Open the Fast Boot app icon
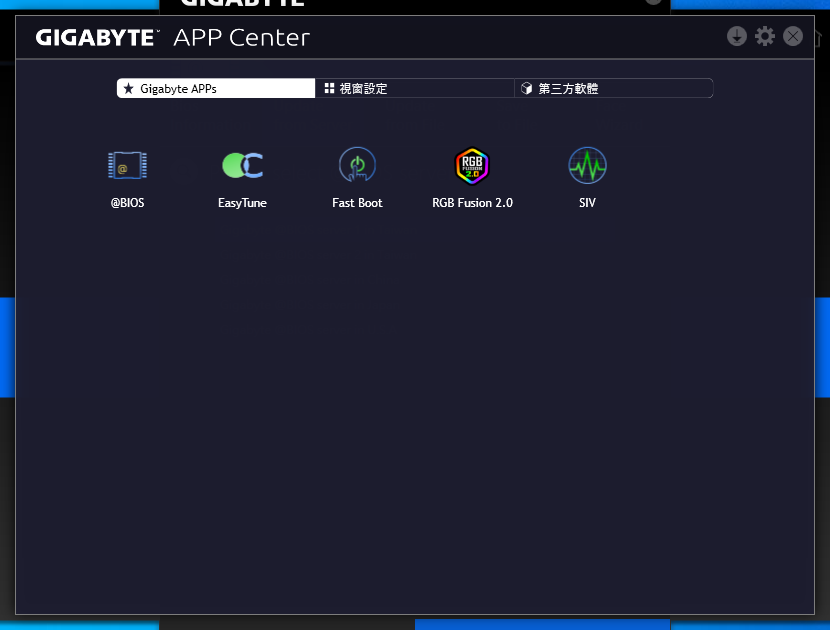The image size is (830, 630). coord(357,165)
